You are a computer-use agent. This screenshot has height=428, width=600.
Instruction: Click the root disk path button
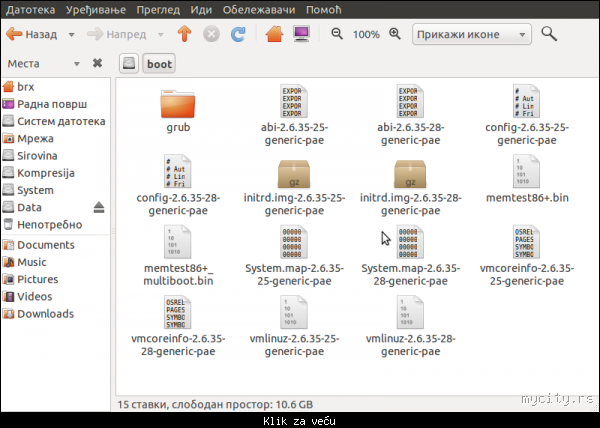pyautogui.click(x=129, y=63)
